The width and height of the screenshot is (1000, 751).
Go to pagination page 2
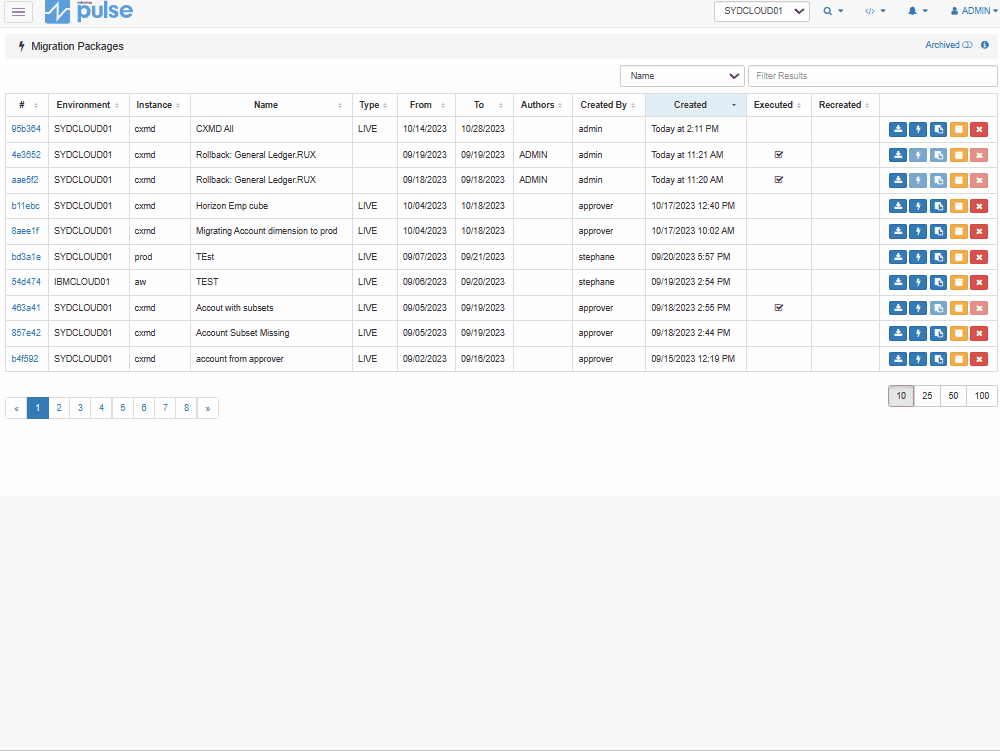59,408
